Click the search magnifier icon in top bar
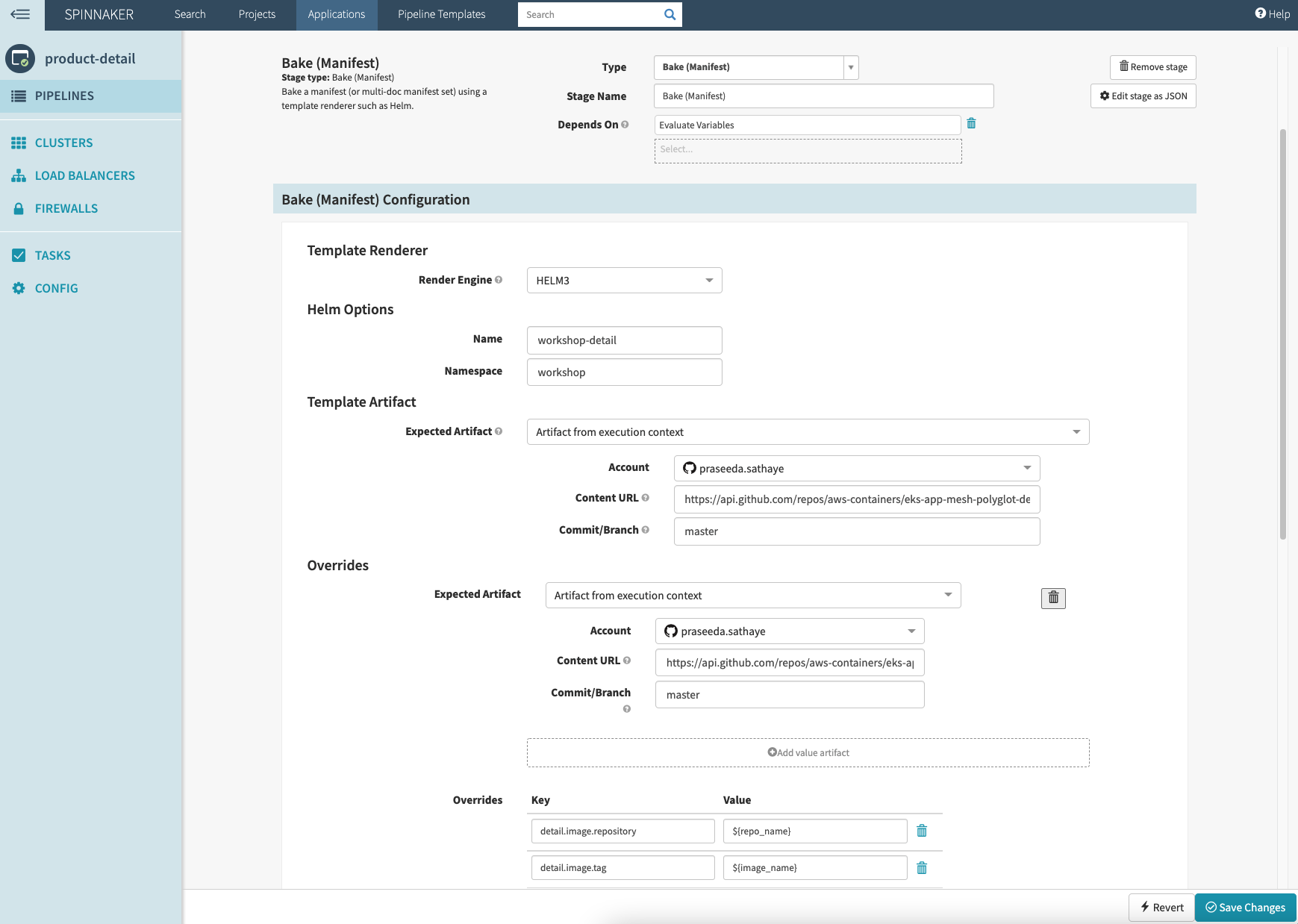 coord(670,14)
